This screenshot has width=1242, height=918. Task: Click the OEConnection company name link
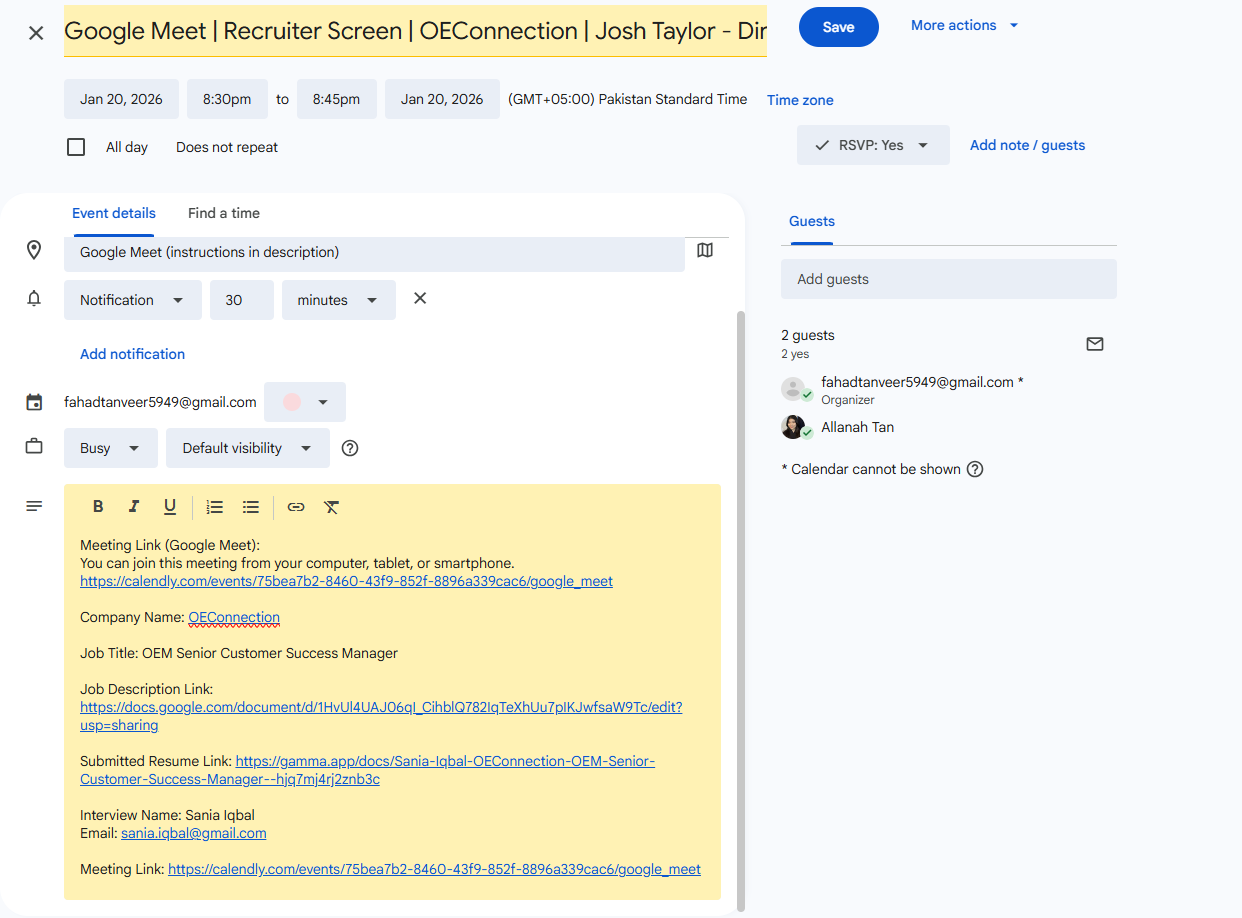pos(234,617)
